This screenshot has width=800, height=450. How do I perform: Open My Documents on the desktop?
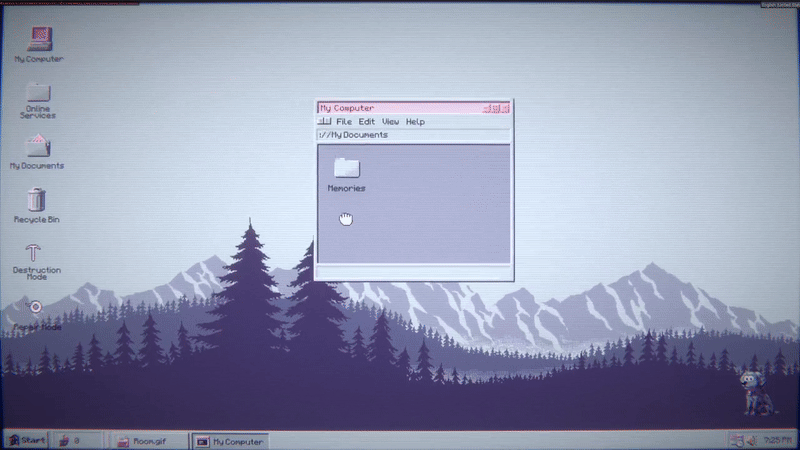[37, 146]
